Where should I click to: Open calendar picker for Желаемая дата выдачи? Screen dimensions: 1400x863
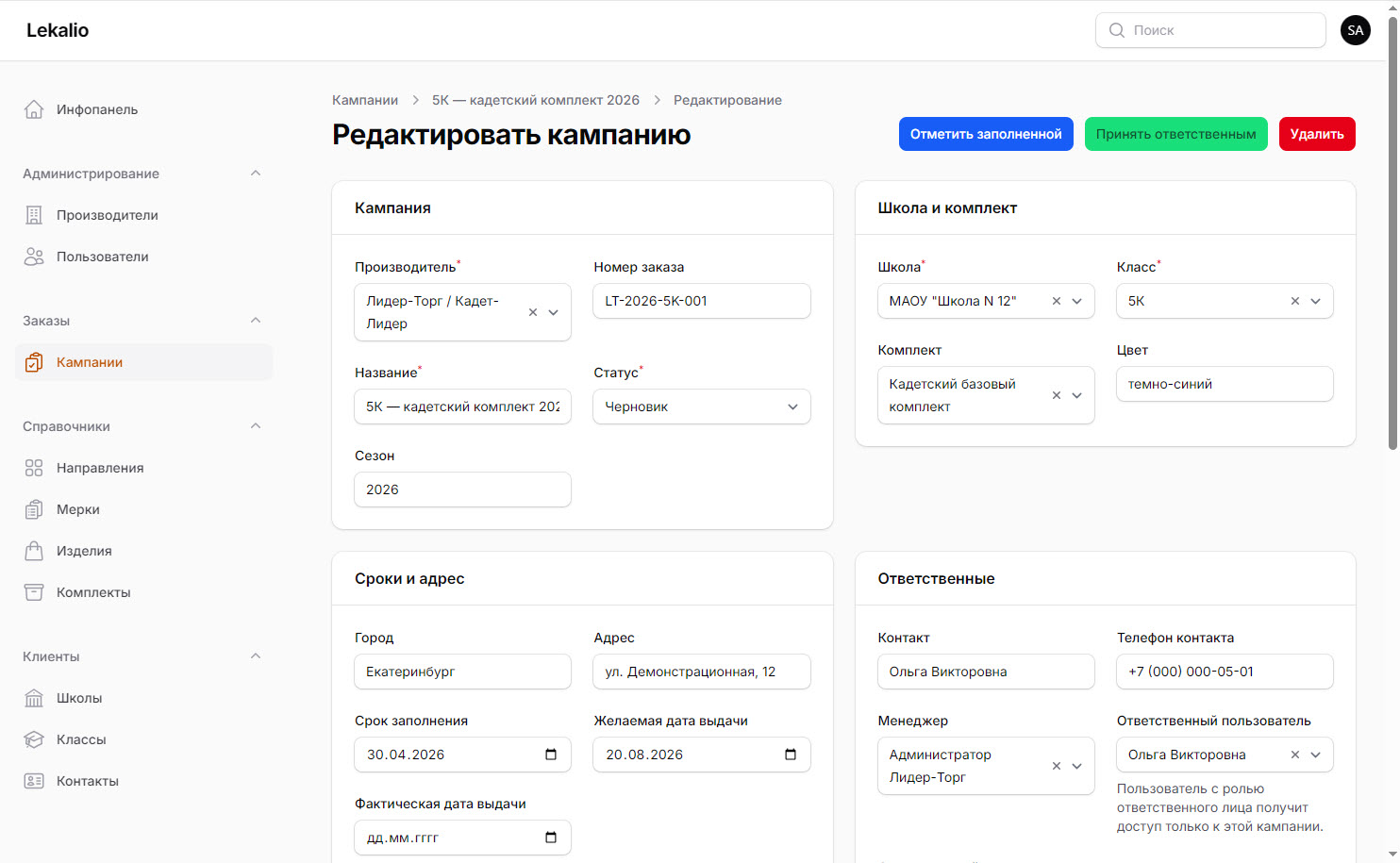(x=791, y=755)
